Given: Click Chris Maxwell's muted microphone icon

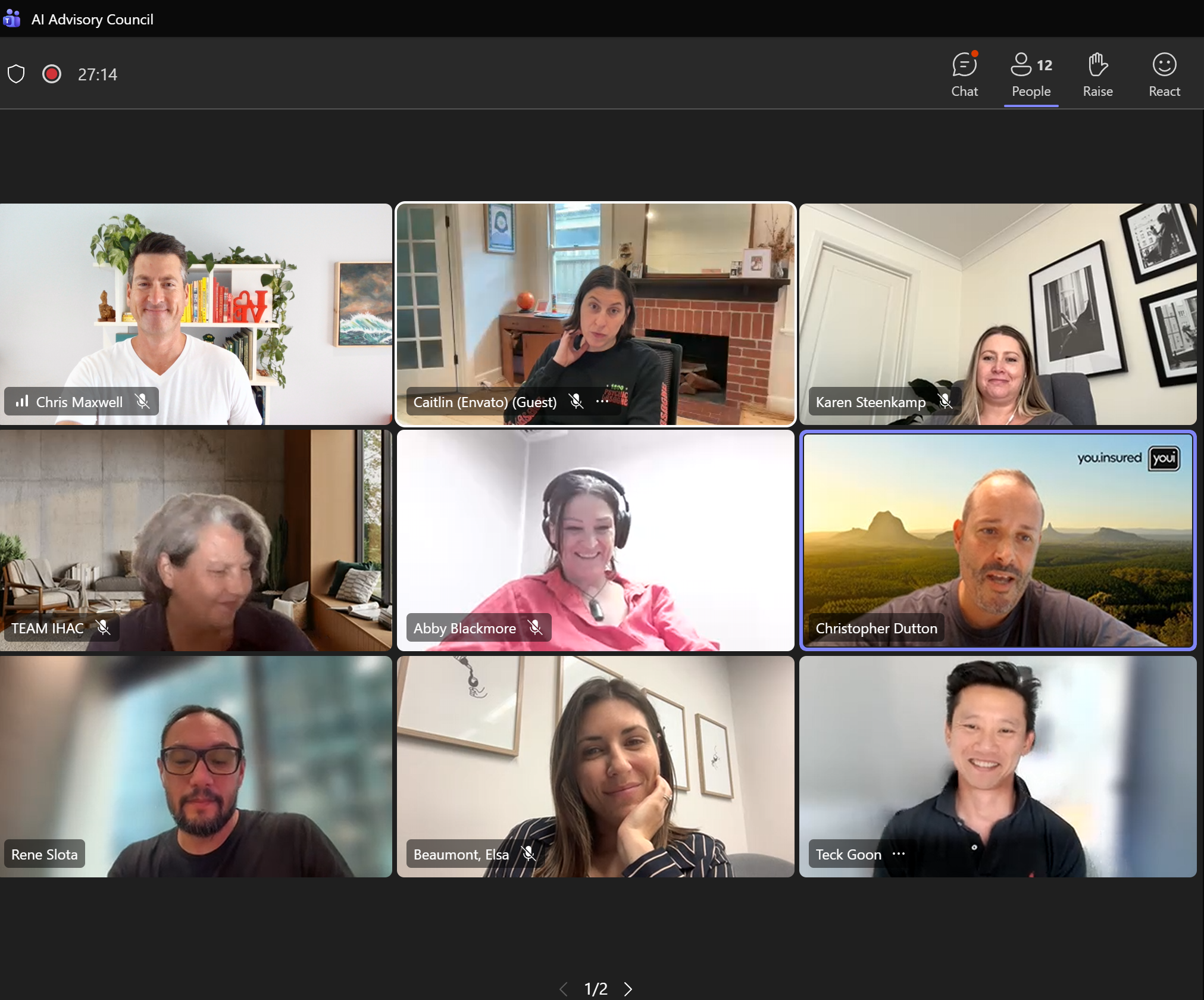Looking at the screenshot, I should coord(142,402).
